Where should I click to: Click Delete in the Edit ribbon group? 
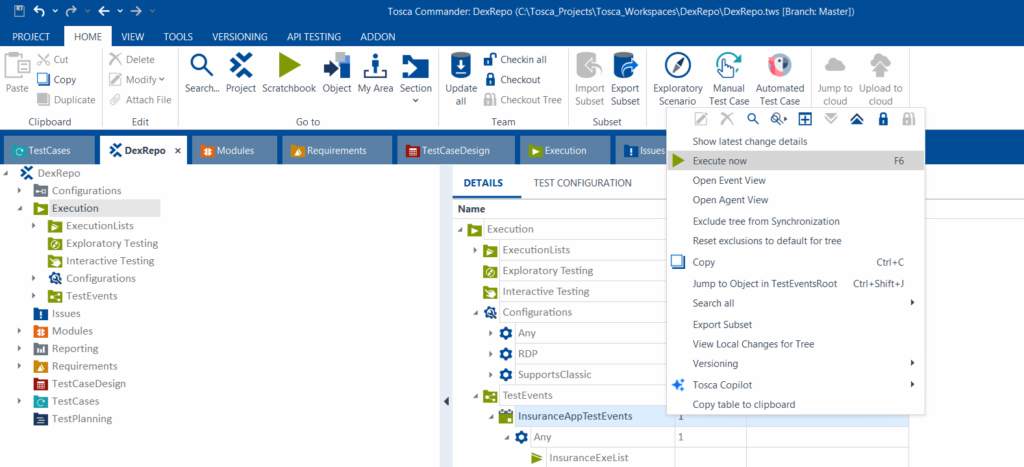[132, 59]
